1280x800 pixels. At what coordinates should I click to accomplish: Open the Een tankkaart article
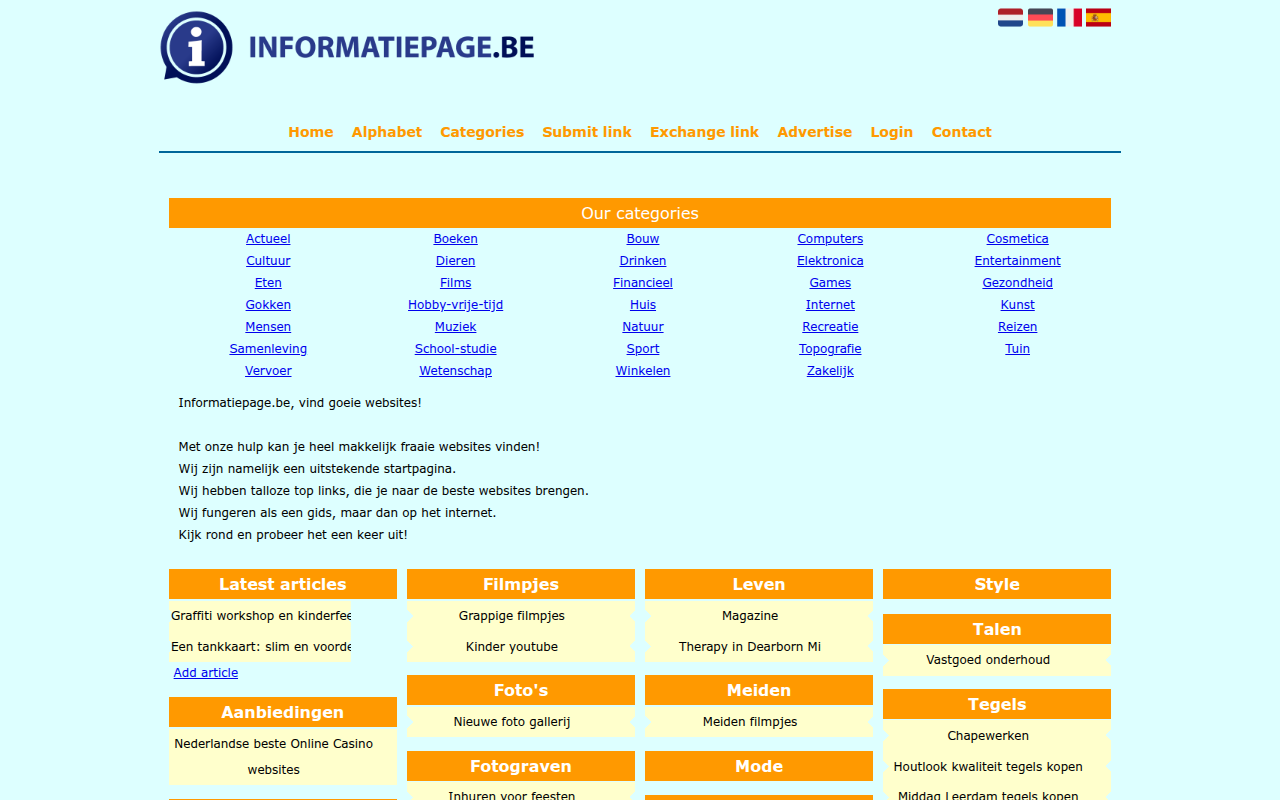point(261,647)
